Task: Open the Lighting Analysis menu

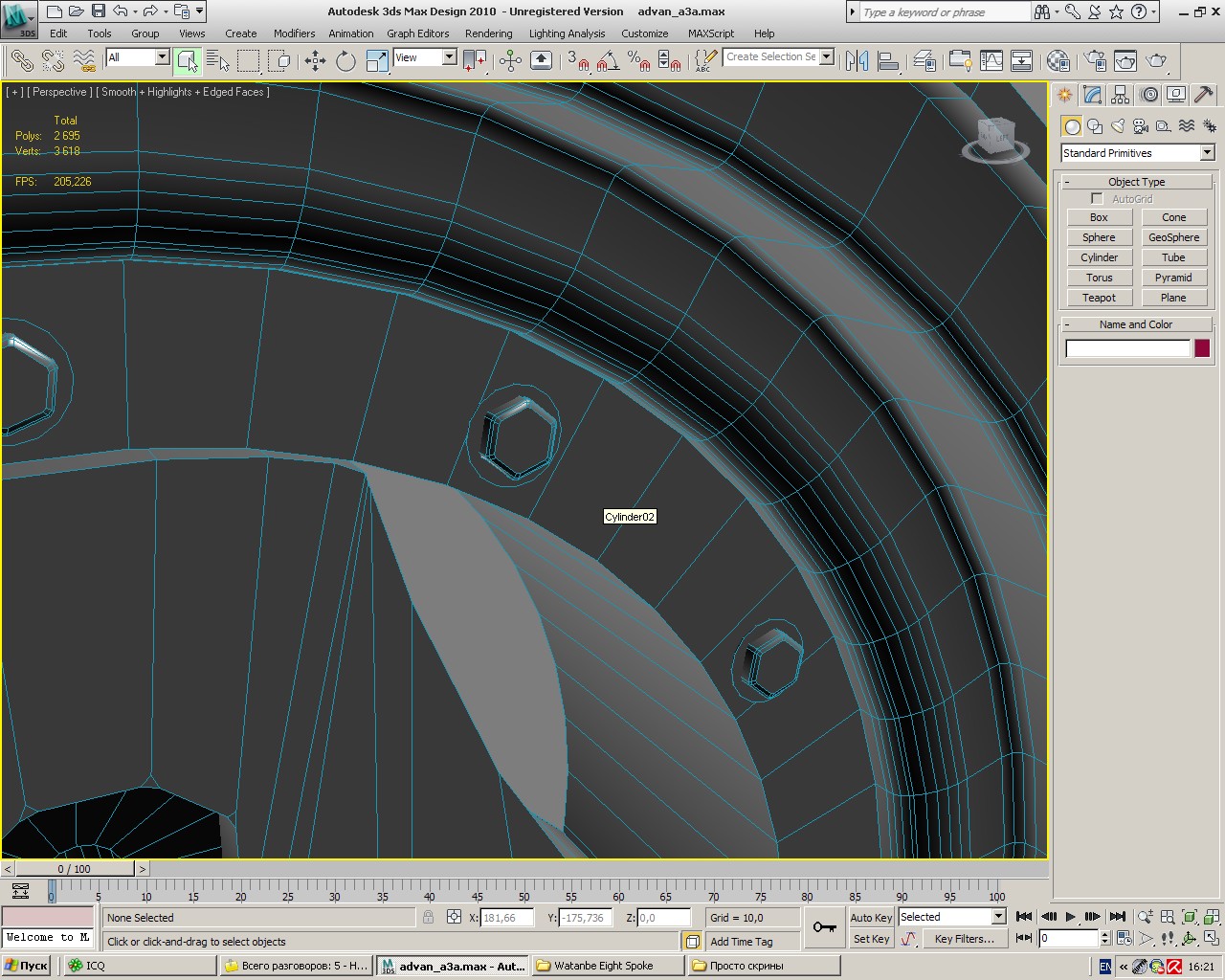Action: point(567,33)
